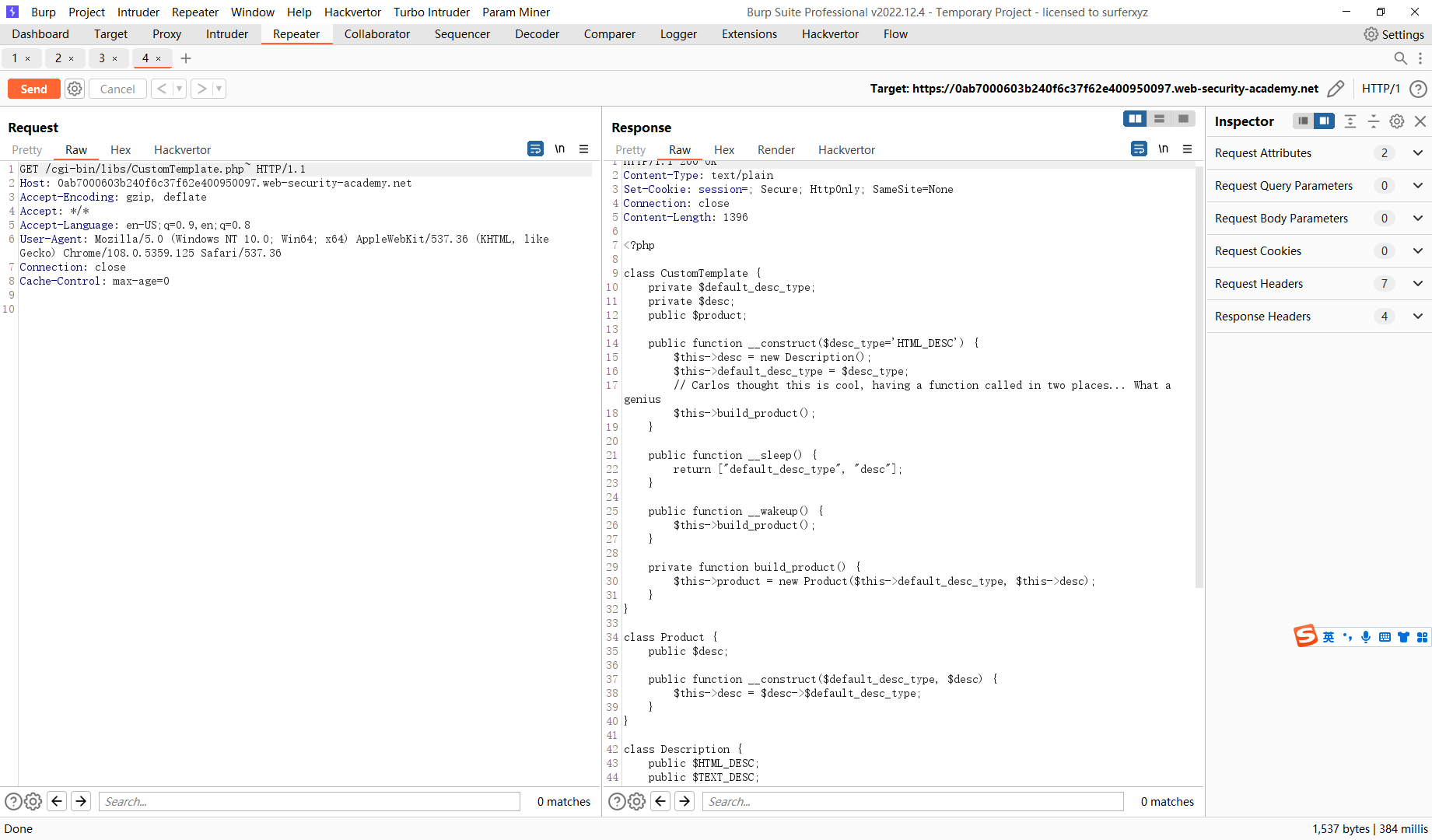Click Sogou IME microphone icon
The height and width of the screenshot is (840, 1432).
[1366, 637]
